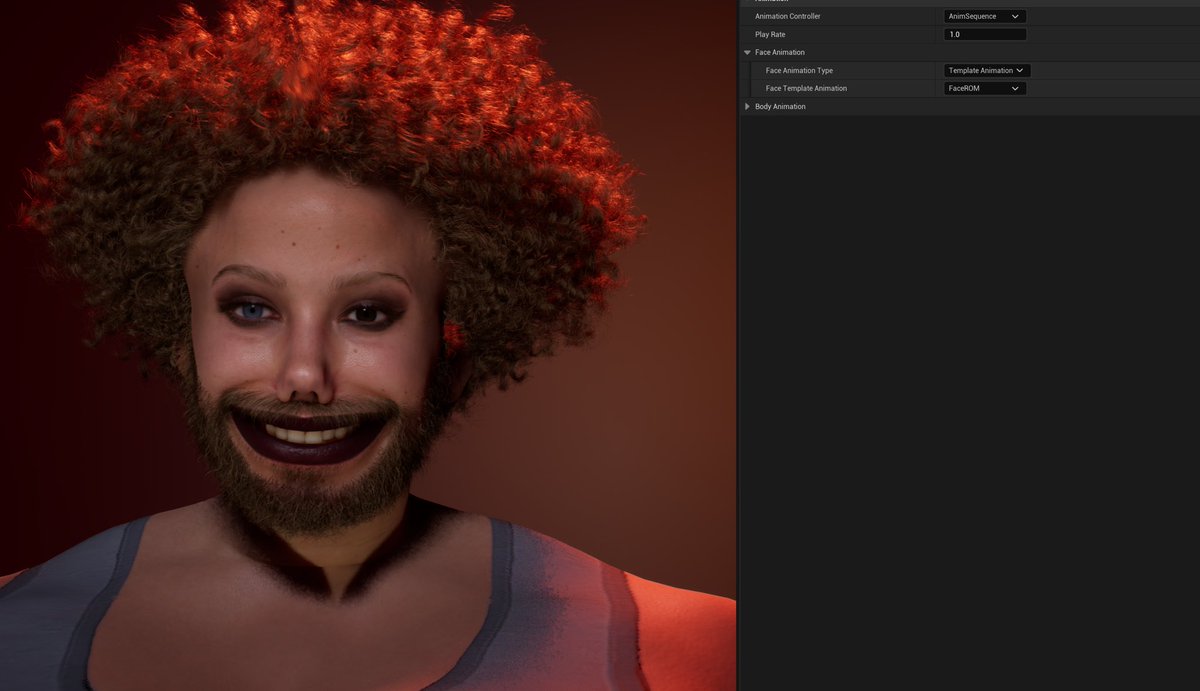This screenshot has height=691, width=1200.
Task: Select the 'Animation Controller' label
Action: pyautogui.click(x=787, y=16)
